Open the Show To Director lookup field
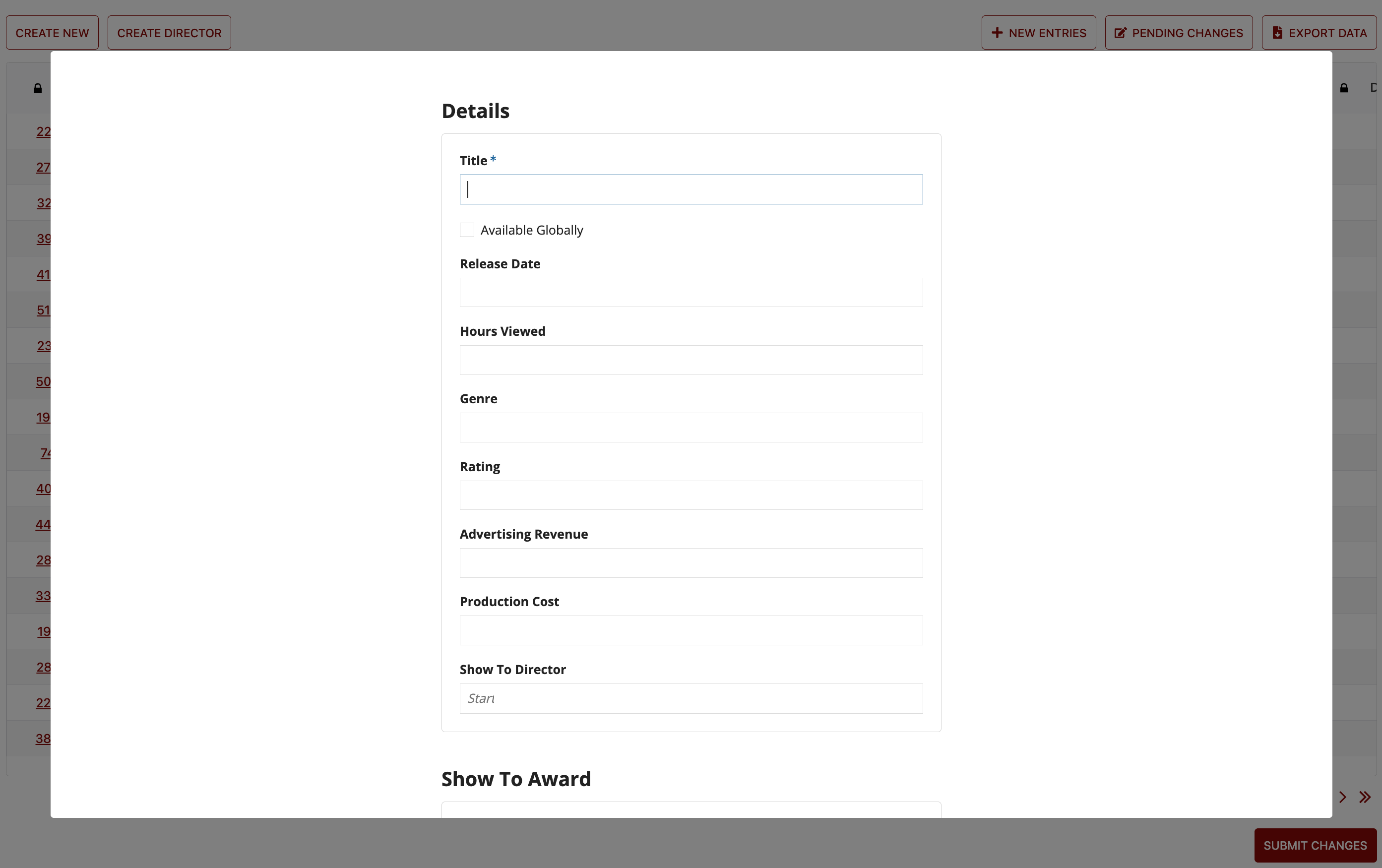 [x=691, y=698]
